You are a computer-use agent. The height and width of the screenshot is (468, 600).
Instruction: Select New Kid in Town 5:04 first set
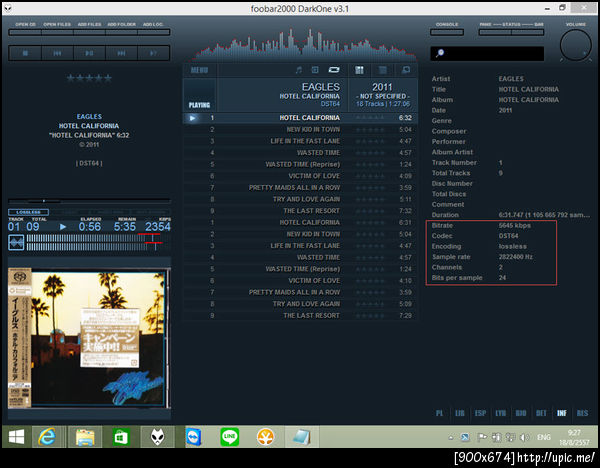pyautogui.click(x=300, y=130)
